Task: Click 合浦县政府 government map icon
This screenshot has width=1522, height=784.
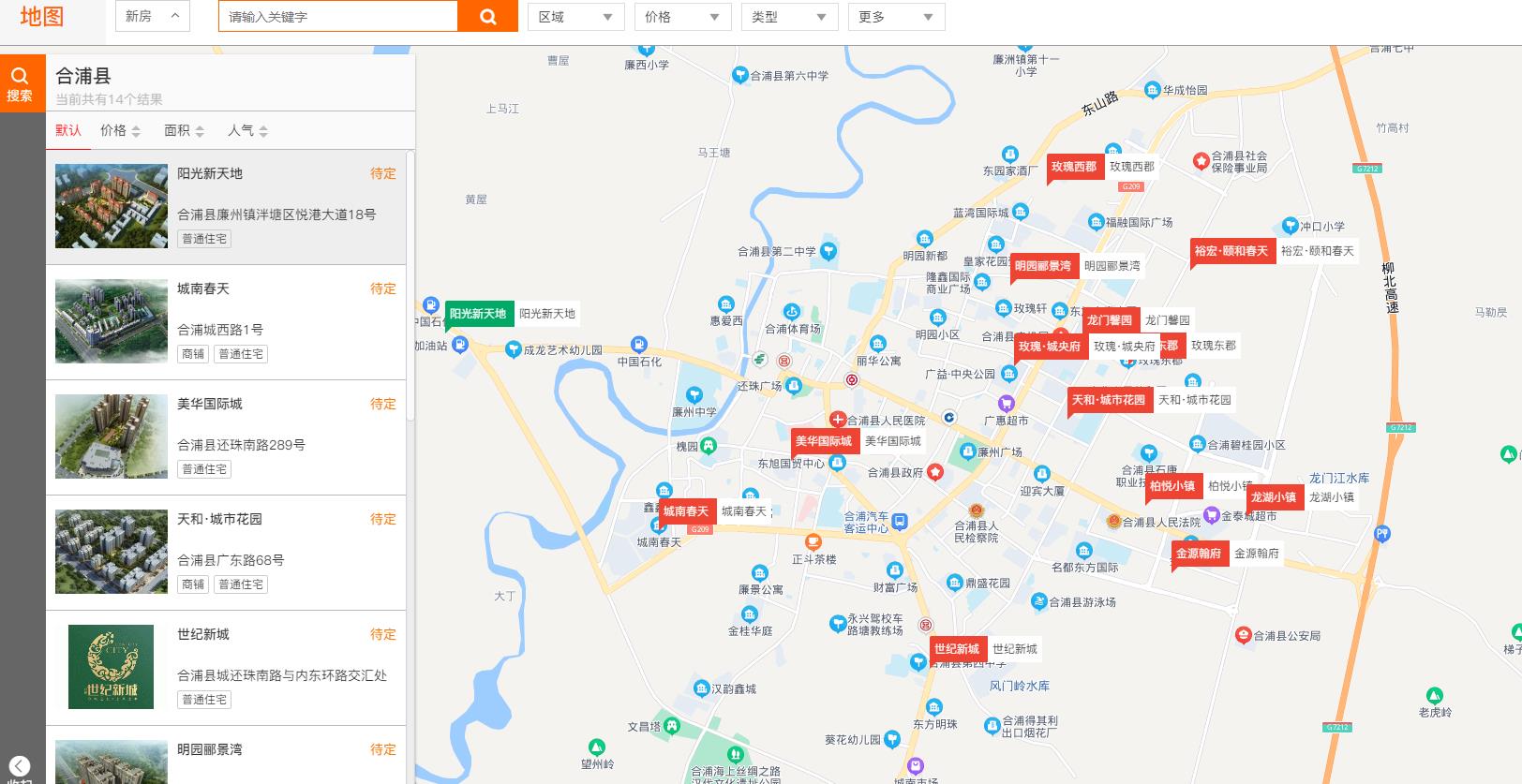Action: [x=934, y=472]
